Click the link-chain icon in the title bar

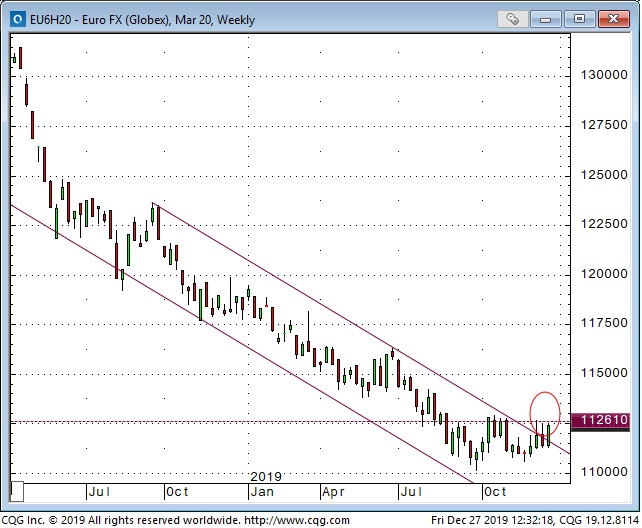512,19
